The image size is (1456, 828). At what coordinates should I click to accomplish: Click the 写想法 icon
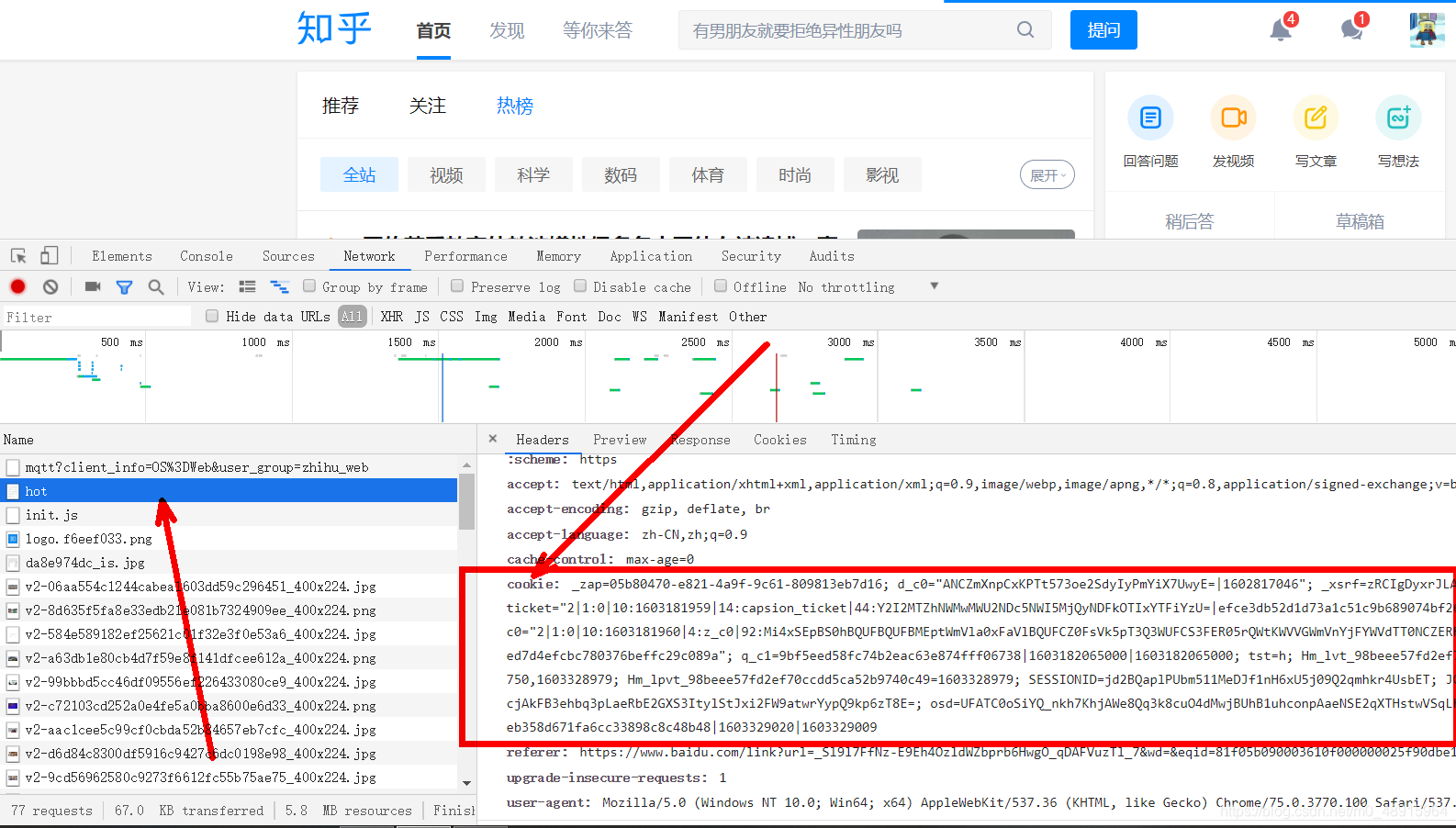[1398, 117]
